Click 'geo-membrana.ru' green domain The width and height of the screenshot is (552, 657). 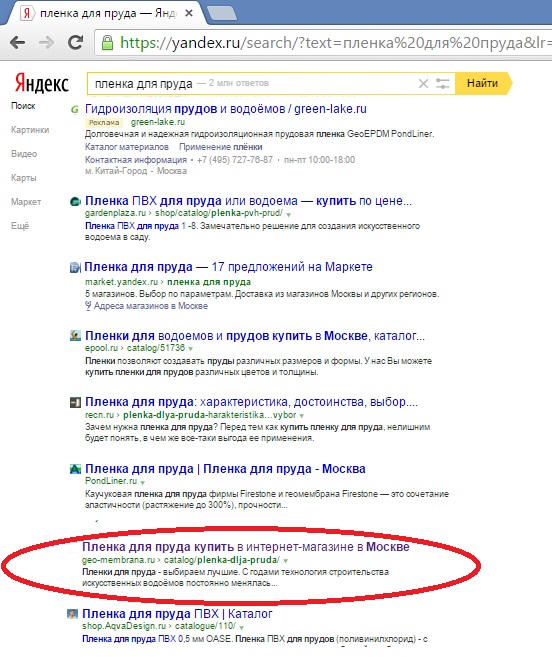(x=118, y=560)
